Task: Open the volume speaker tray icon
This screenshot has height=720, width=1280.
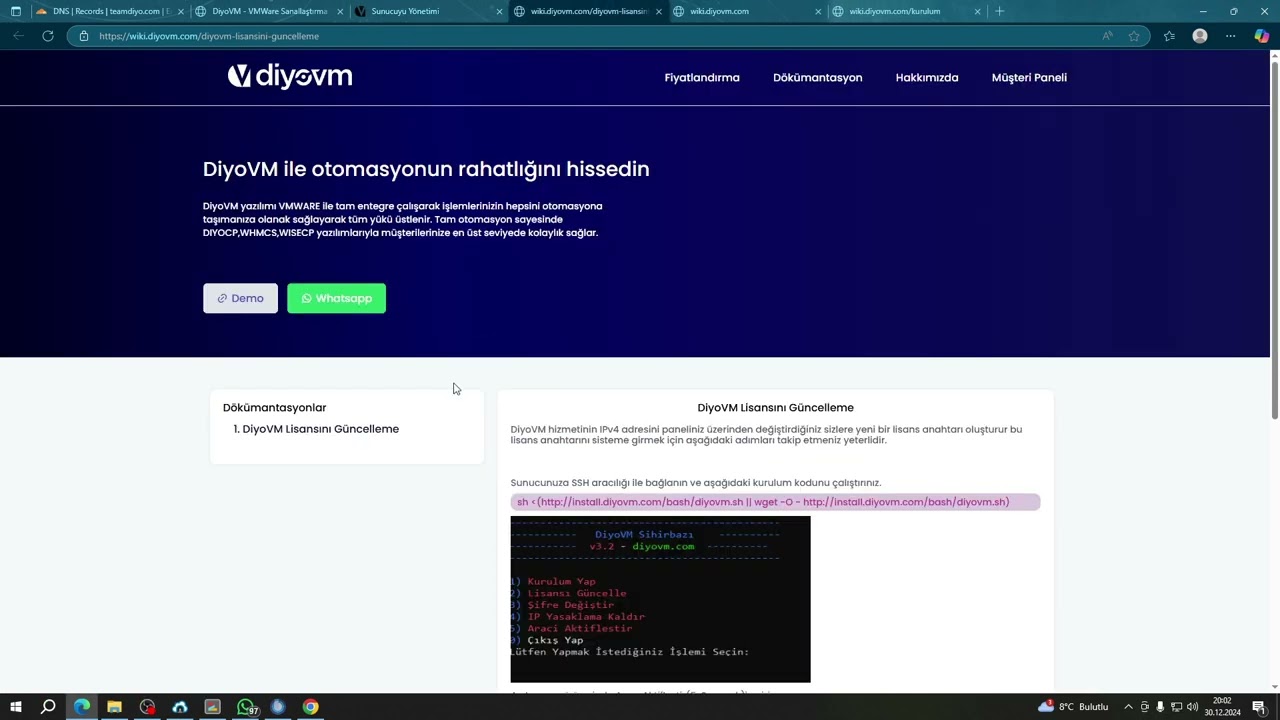Action: [x=1192, y=707]
